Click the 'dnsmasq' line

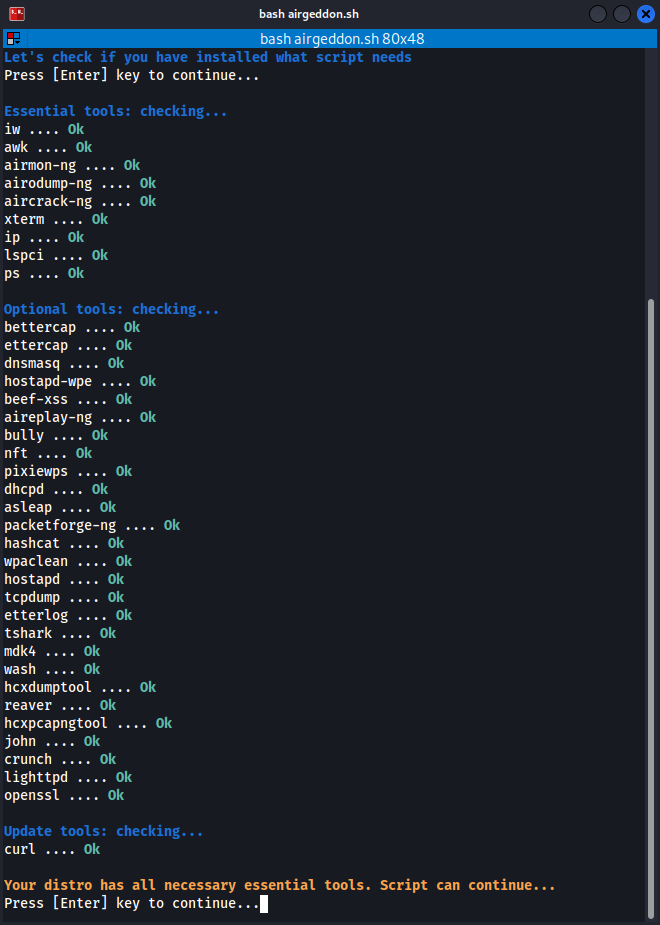click(64, 363)
